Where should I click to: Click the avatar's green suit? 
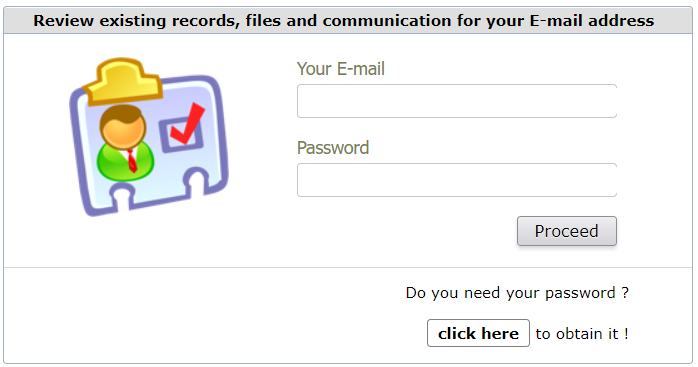click(125, 161)
